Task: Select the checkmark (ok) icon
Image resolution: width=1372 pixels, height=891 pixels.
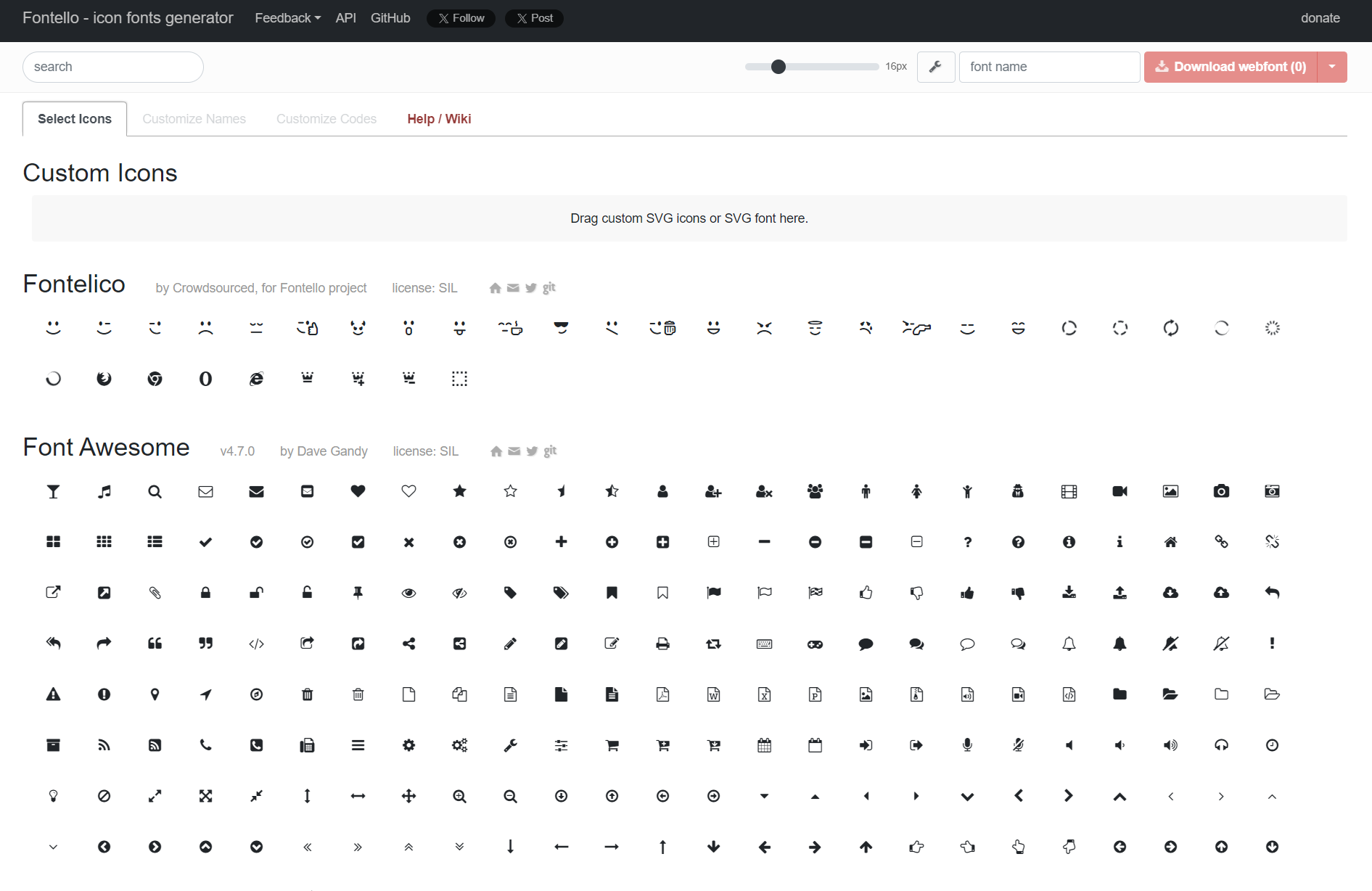Action: [x=206, y=542]
